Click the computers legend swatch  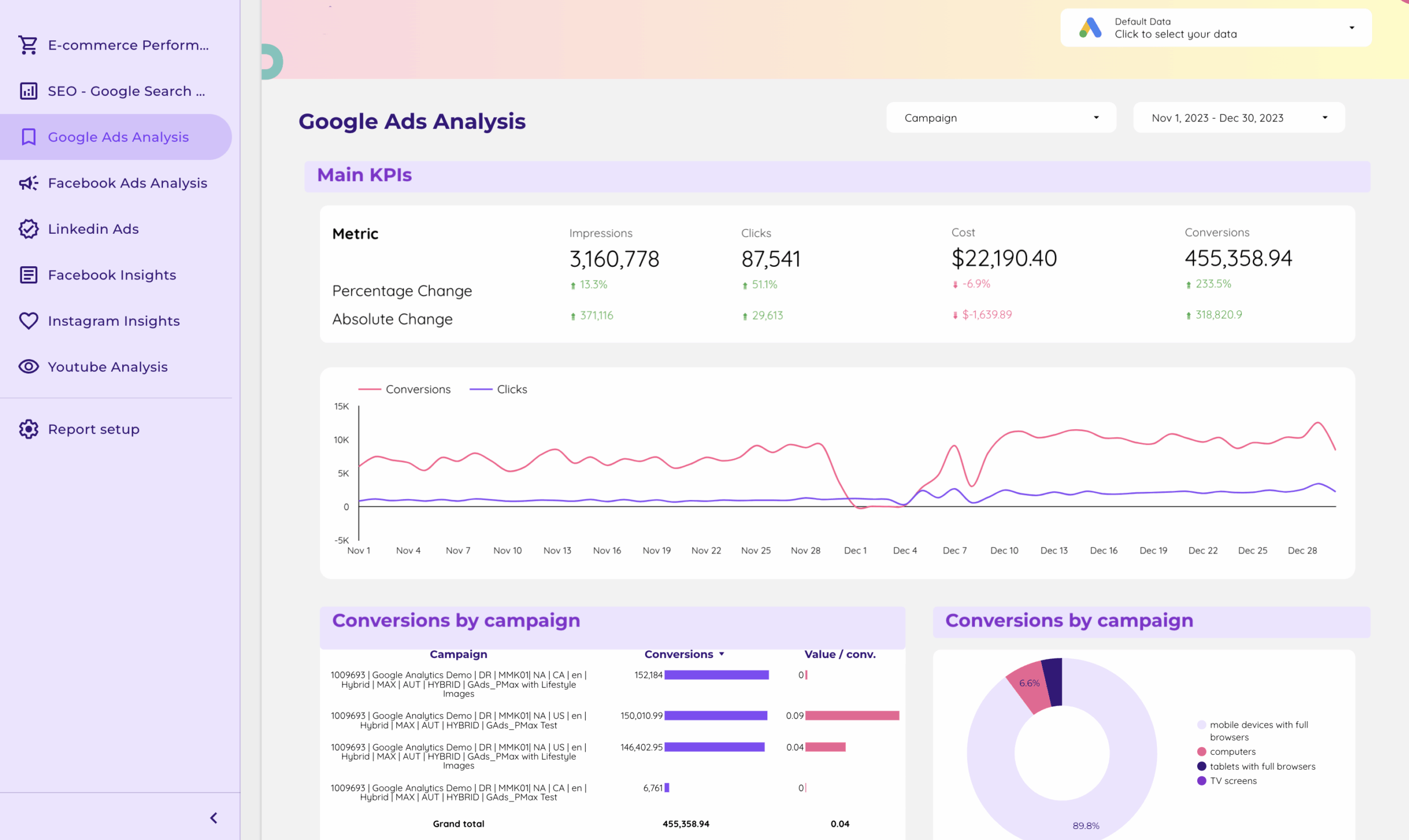coord(1202,751)
